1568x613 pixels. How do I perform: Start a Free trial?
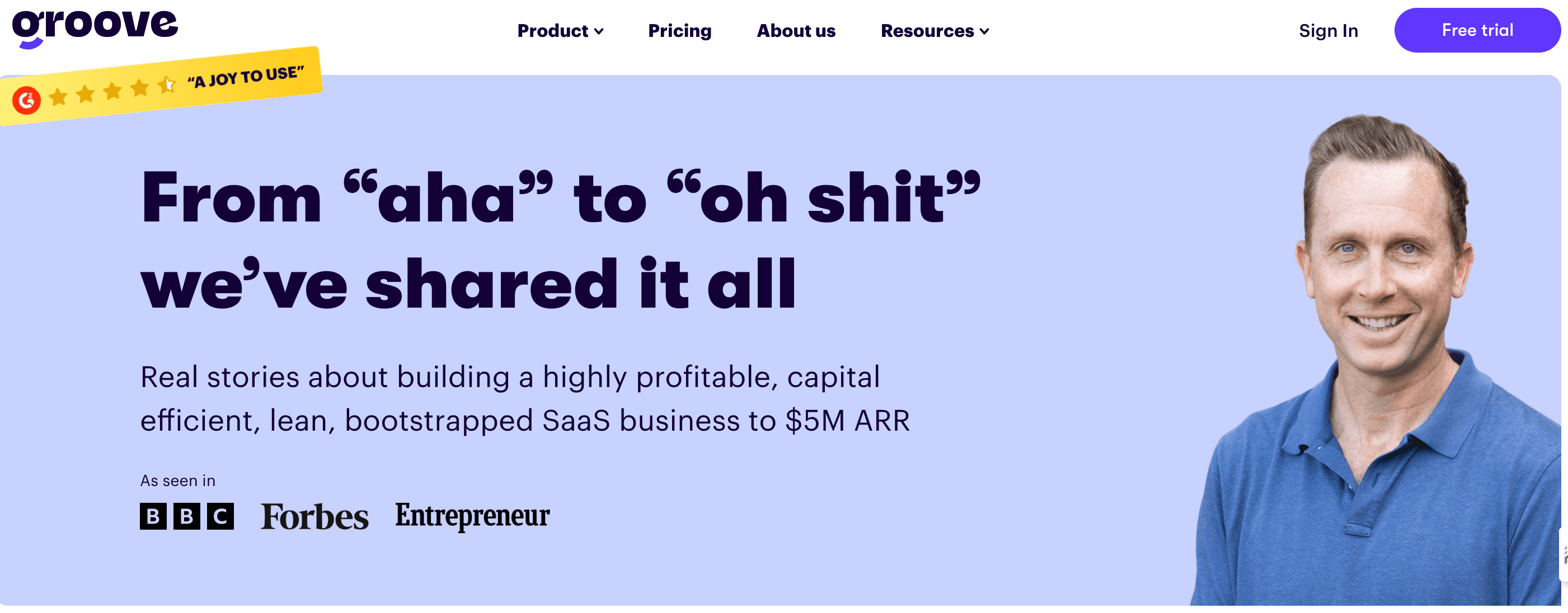click(x=1477, y=30)
